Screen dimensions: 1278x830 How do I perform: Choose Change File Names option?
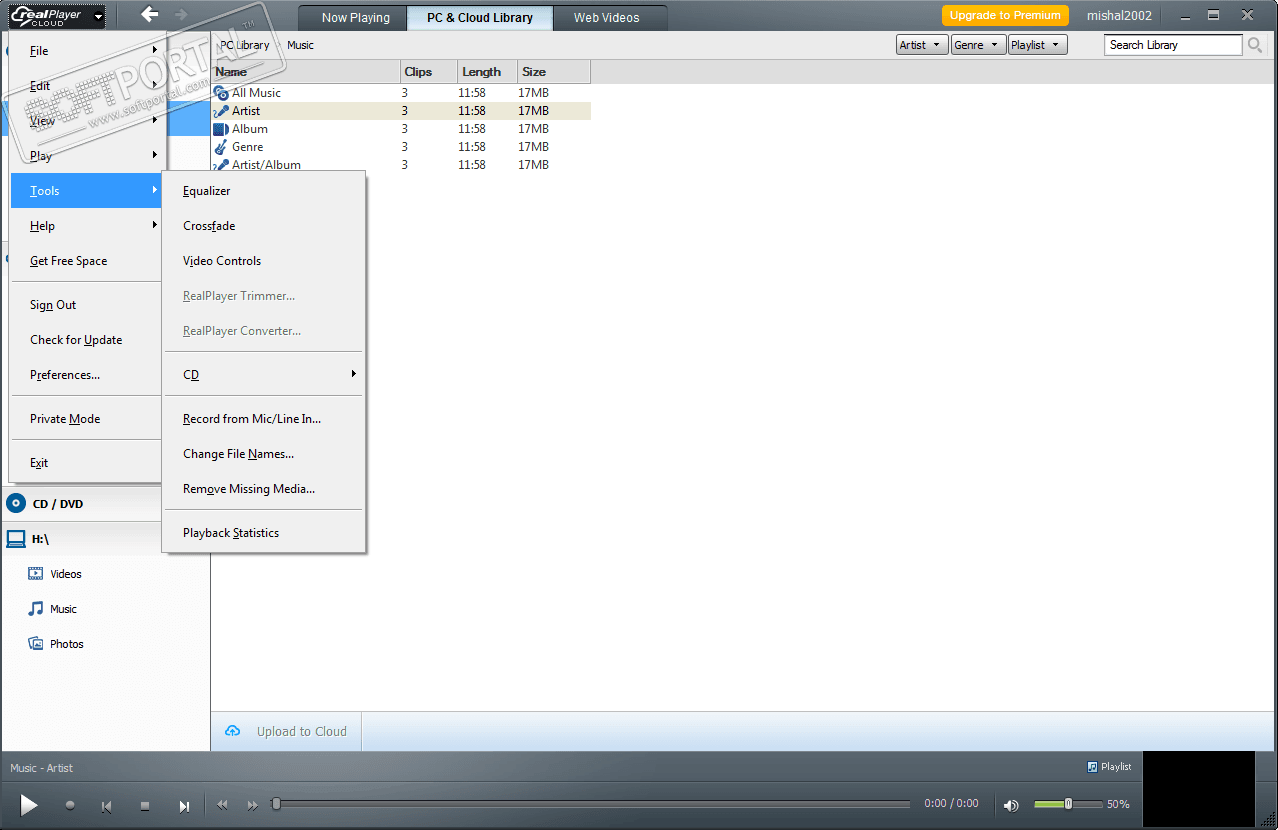(264, 454)
